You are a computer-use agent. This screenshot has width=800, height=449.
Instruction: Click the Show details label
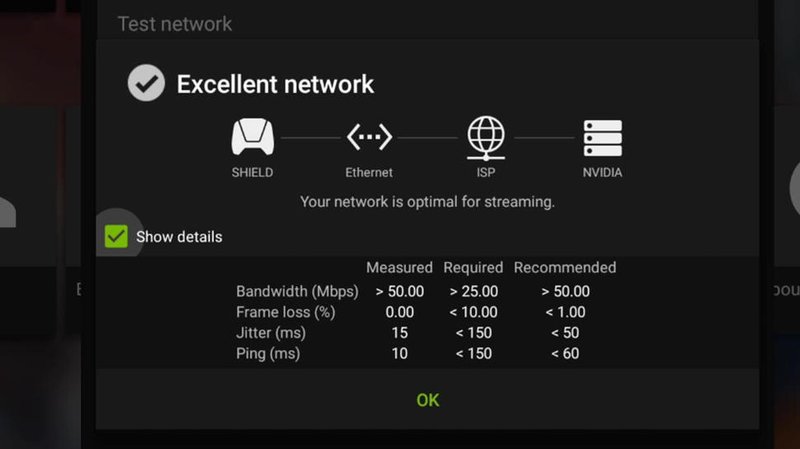(x=179, y=237)
